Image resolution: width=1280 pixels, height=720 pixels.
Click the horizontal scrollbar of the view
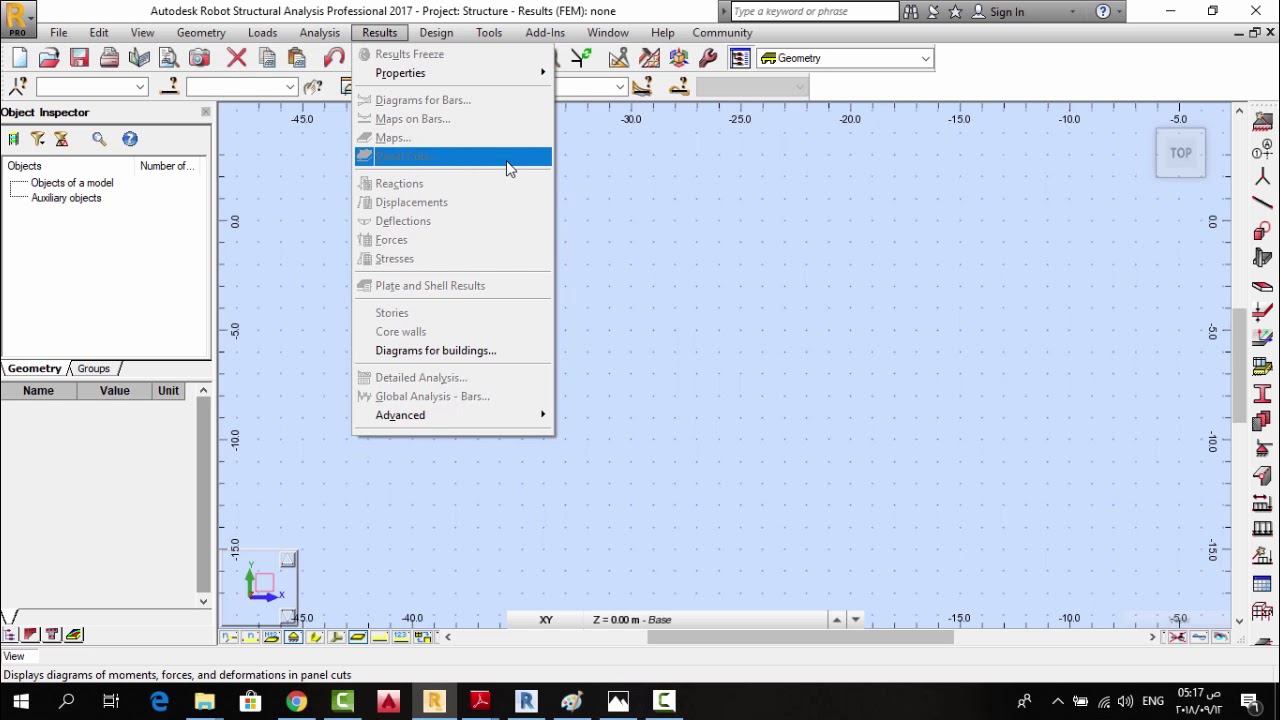tap(800, 637)
